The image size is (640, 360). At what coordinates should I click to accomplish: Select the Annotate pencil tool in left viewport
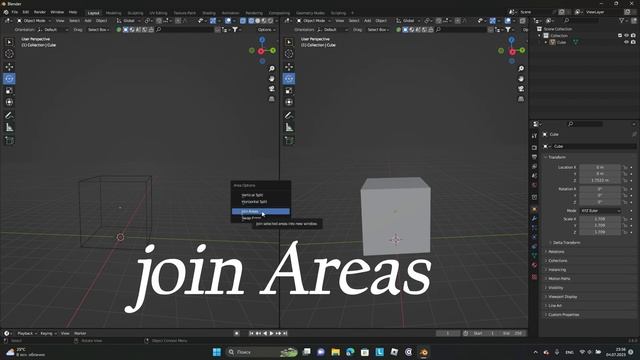click(x=9, y=116)
